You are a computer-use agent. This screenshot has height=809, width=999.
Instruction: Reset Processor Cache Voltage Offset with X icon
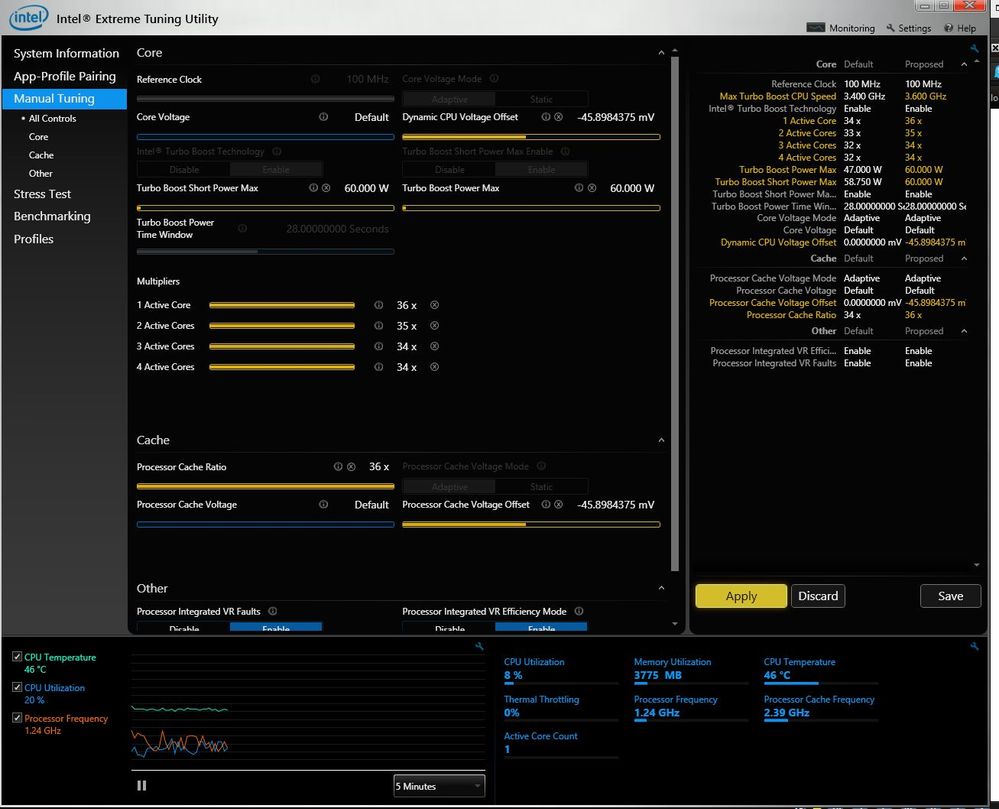tap(558, 505)
